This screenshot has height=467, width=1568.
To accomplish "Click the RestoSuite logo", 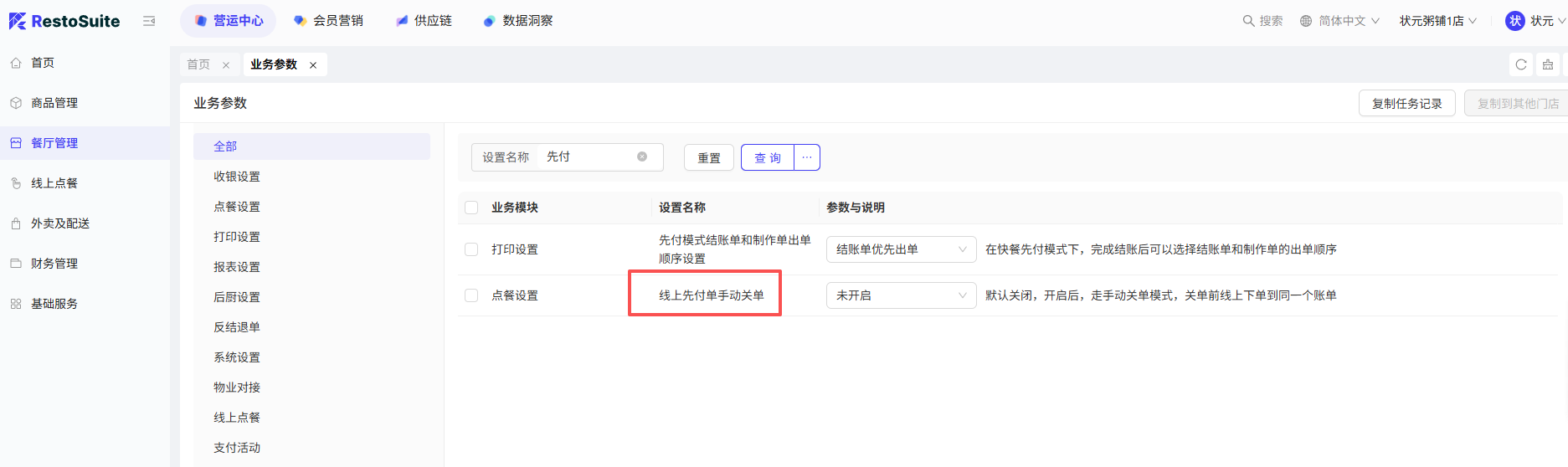I will pyautogui.click(x=64, y=21).
